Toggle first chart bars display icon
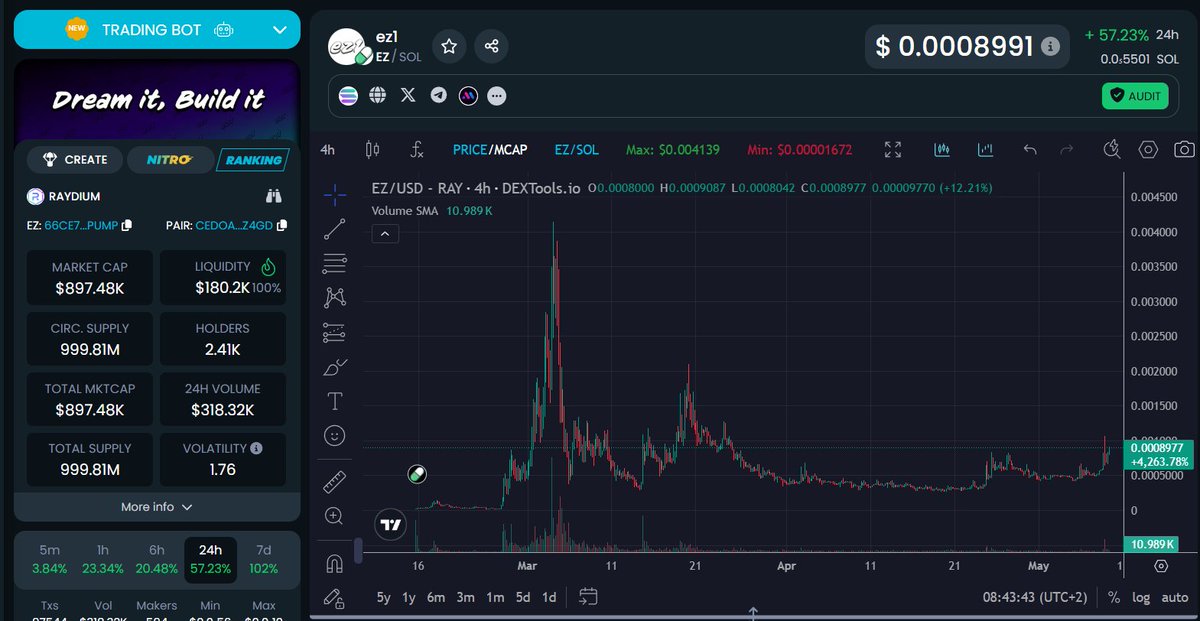The height and width of the screenshot is (621, 1200). click(x=942, y=150)
